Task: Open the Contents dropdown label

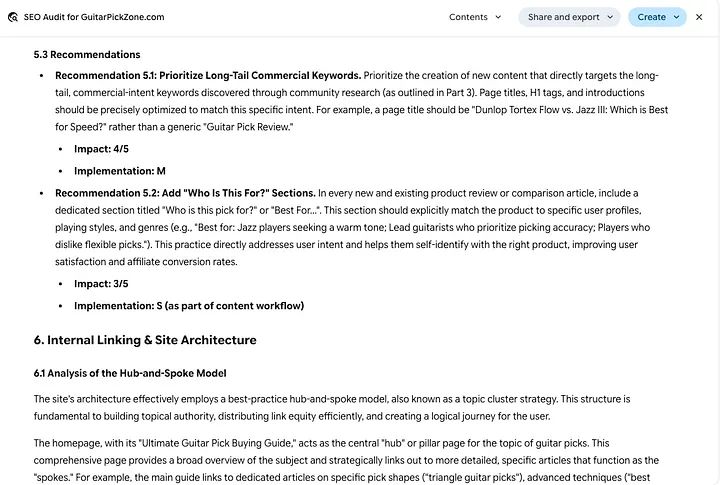Action: coord(468,17)
